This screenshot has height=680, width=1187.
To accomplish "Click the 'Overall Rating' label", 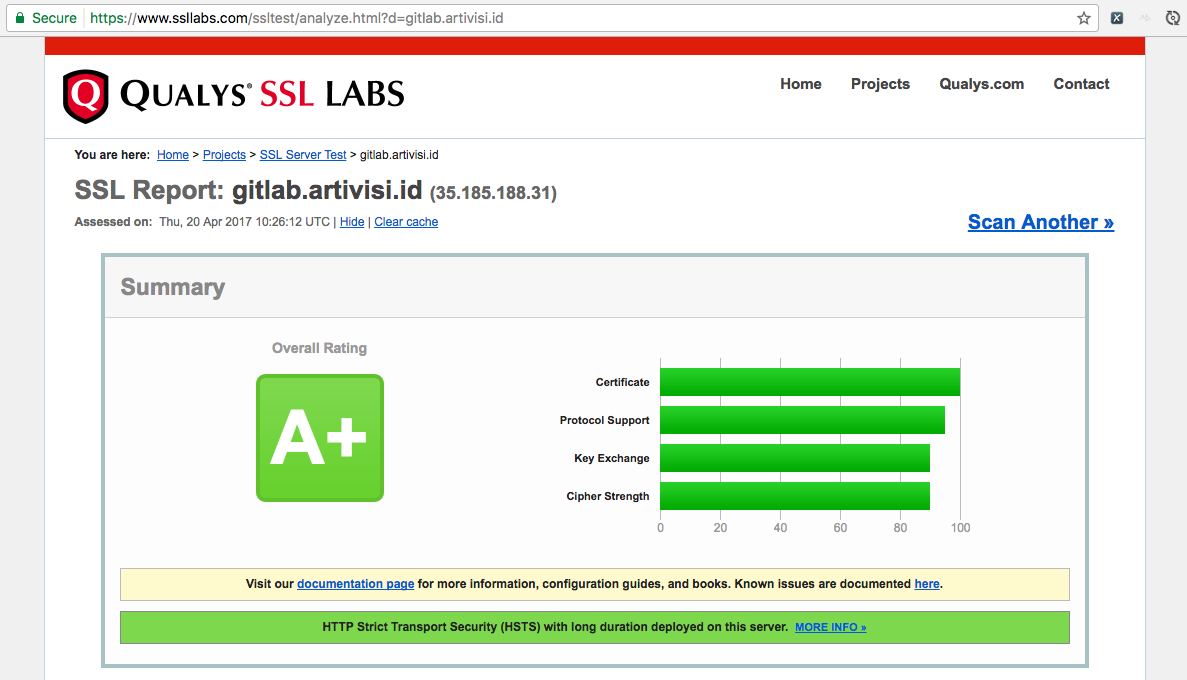I will coord(319,348).
